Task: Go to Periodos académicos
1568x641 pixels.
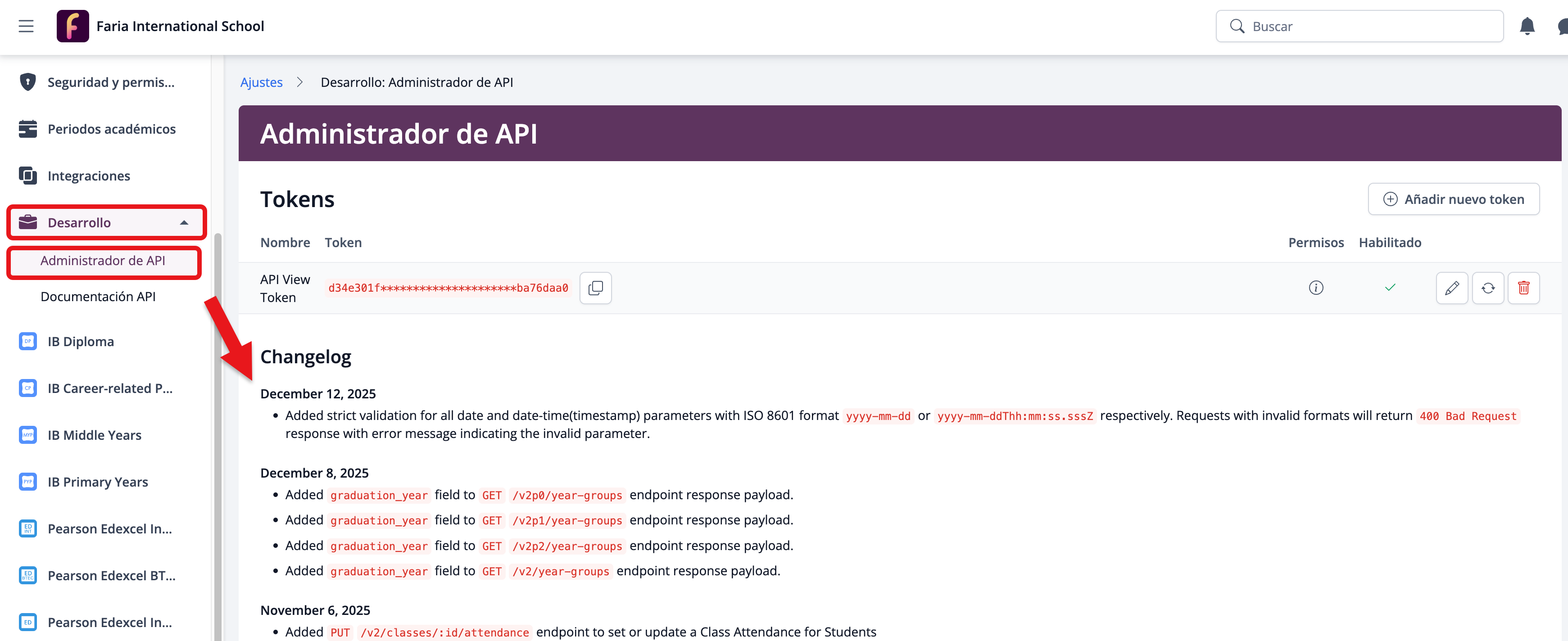Action: [x=111, y=129]
